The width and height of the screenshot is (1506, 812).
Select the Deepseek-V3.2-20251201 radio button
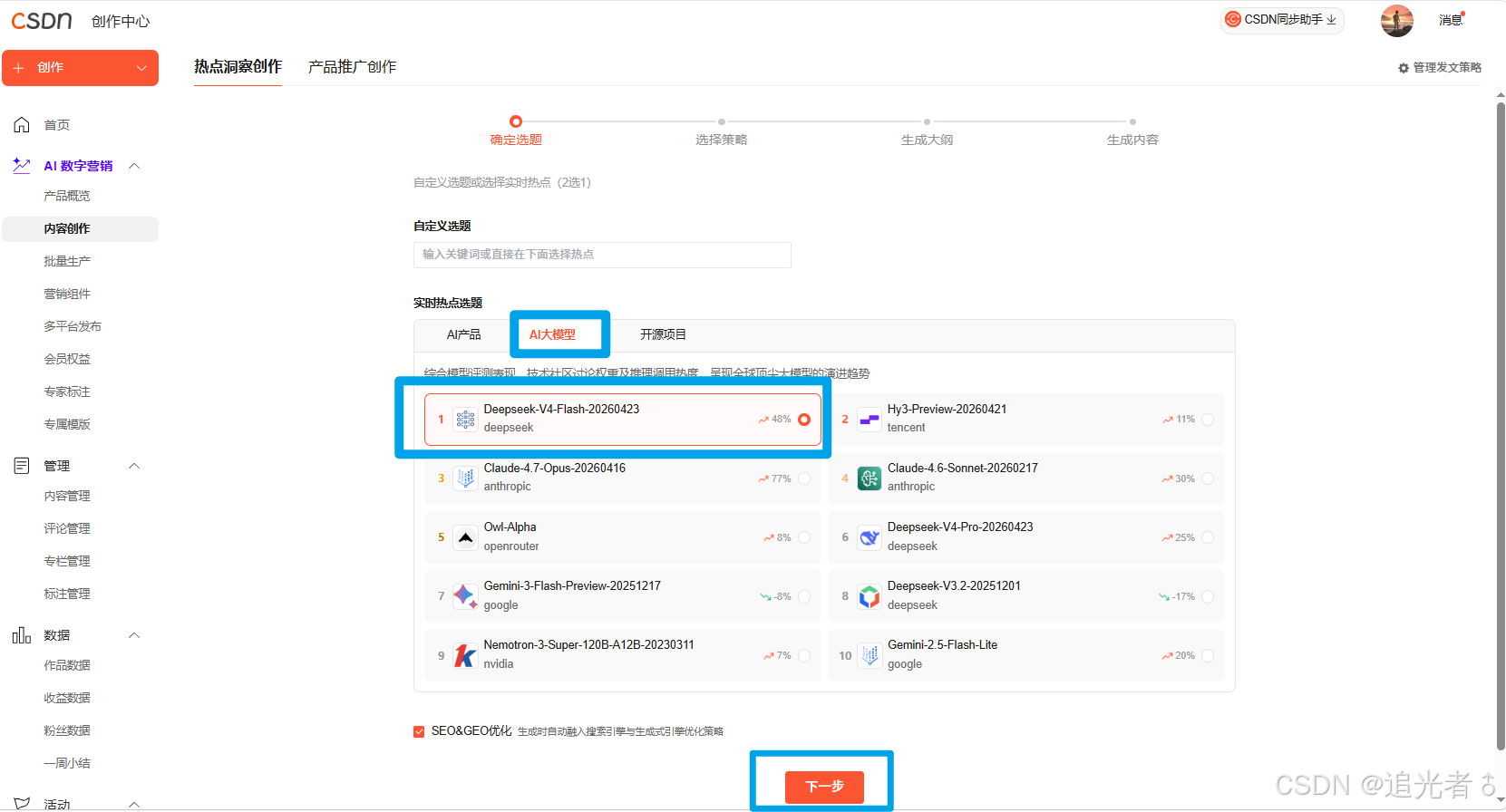pyautogui.click(x=1208, y=596)
